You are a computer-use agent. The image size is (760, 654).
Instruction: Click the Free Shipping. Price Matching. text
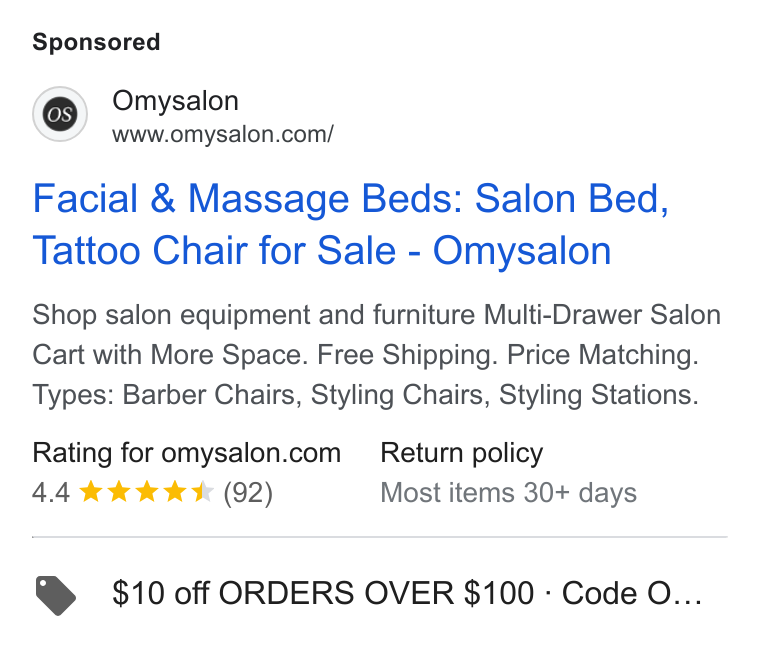tap(508, 355)
